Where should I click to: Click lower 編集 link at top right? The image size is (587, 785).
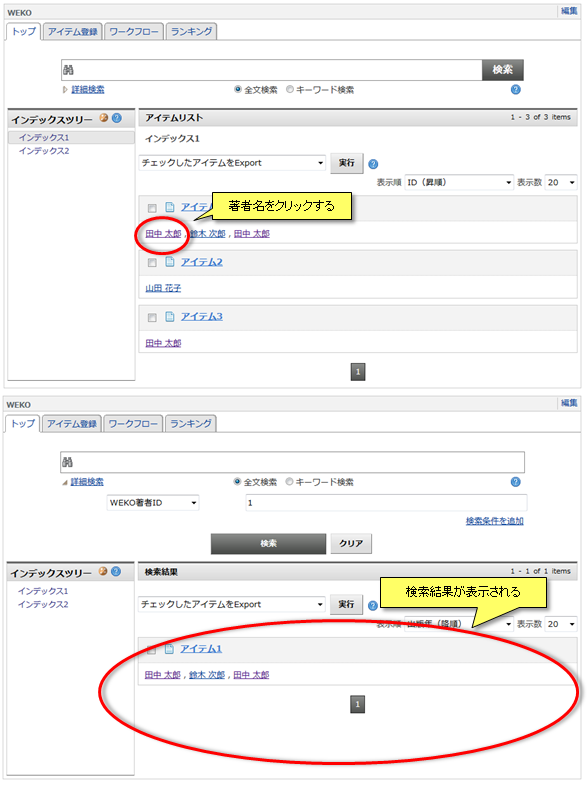tap(568, 403)
